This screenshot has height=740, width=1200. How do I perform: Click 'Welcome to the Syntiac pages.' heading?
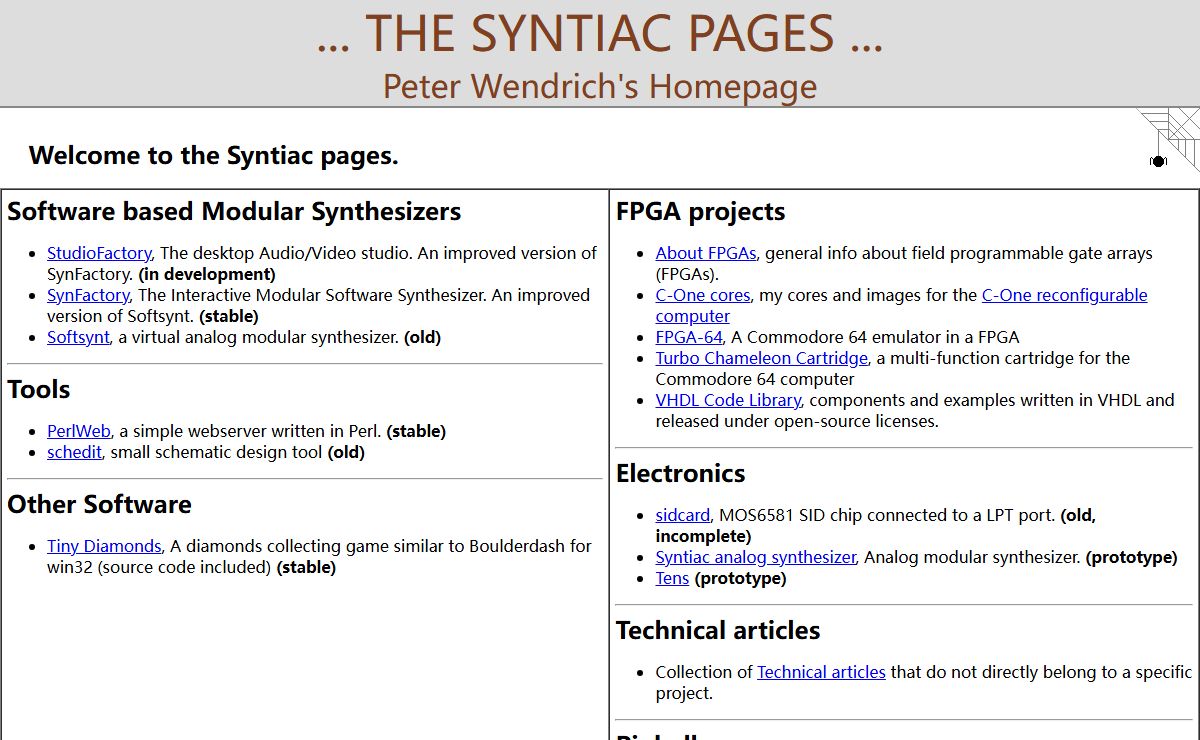pos(214,156)
